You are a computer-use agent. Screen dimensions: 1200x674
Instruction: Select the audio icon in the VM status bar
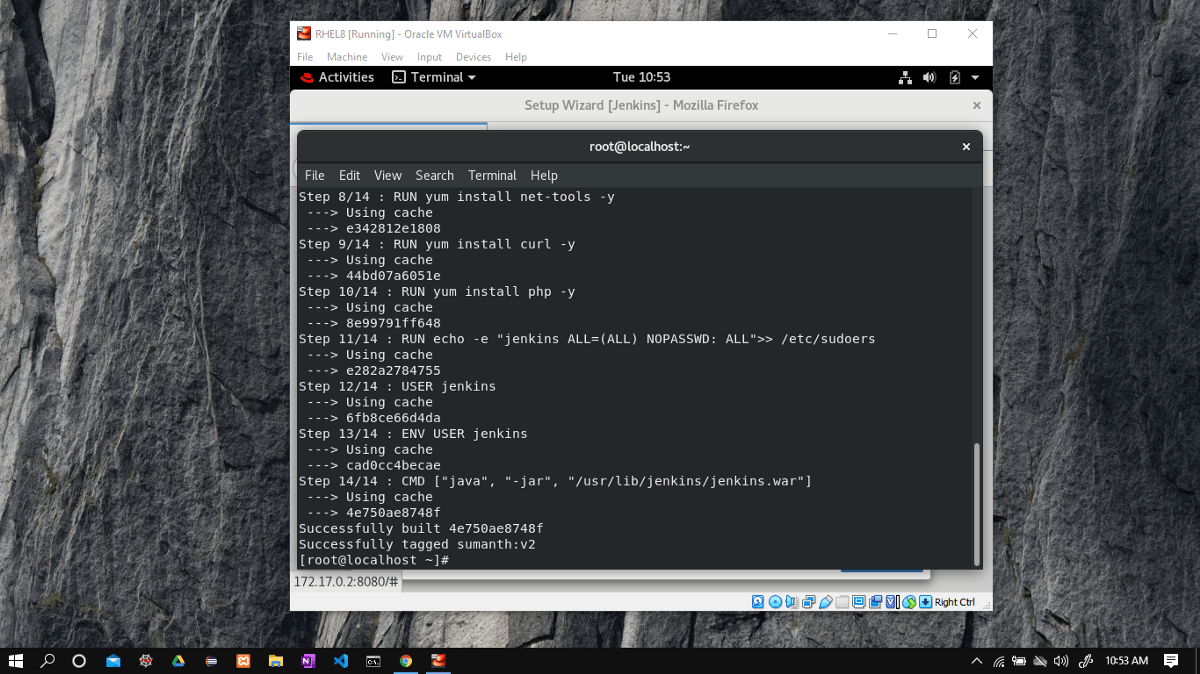tap(792, 601)
